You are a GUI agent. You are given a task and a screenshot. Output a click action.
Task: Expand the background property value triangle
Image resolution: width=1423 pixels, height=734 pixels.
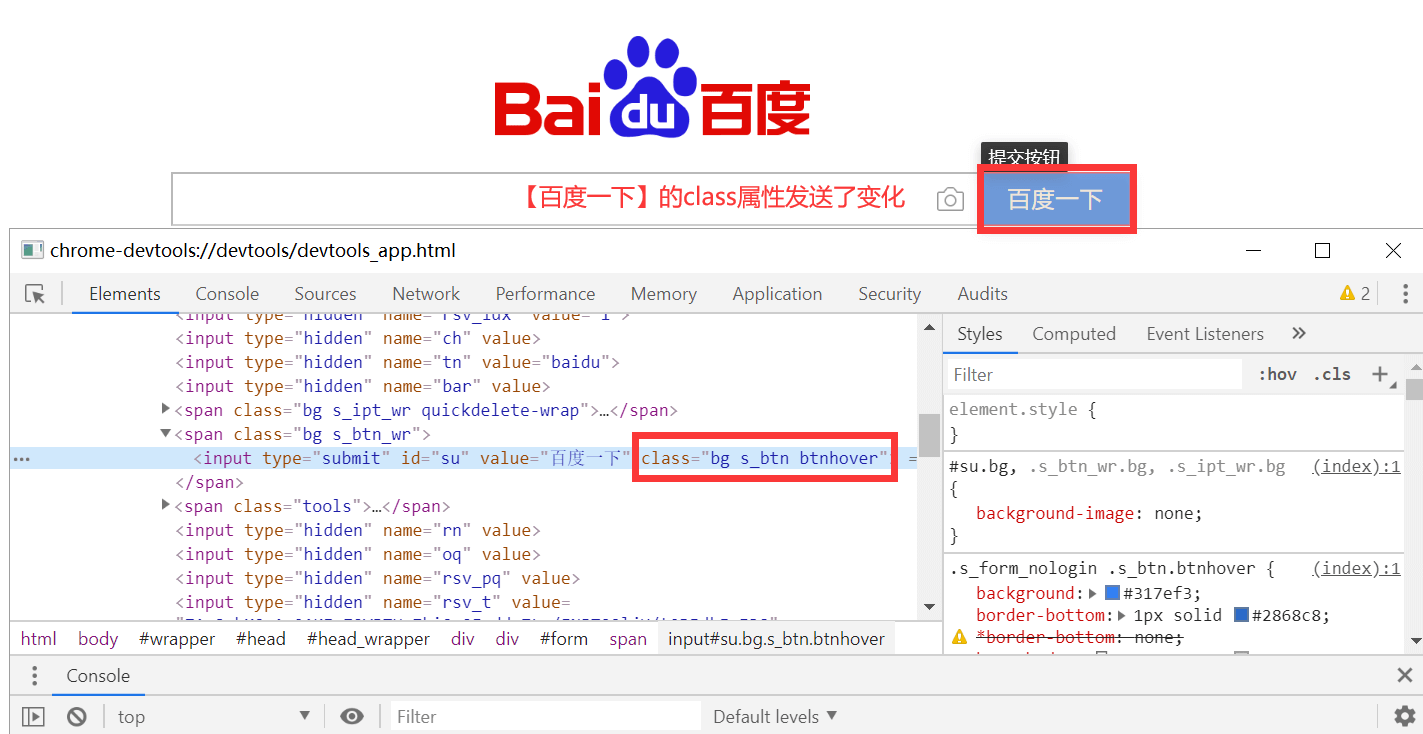pyautogui.click(x=1094, y=593)
